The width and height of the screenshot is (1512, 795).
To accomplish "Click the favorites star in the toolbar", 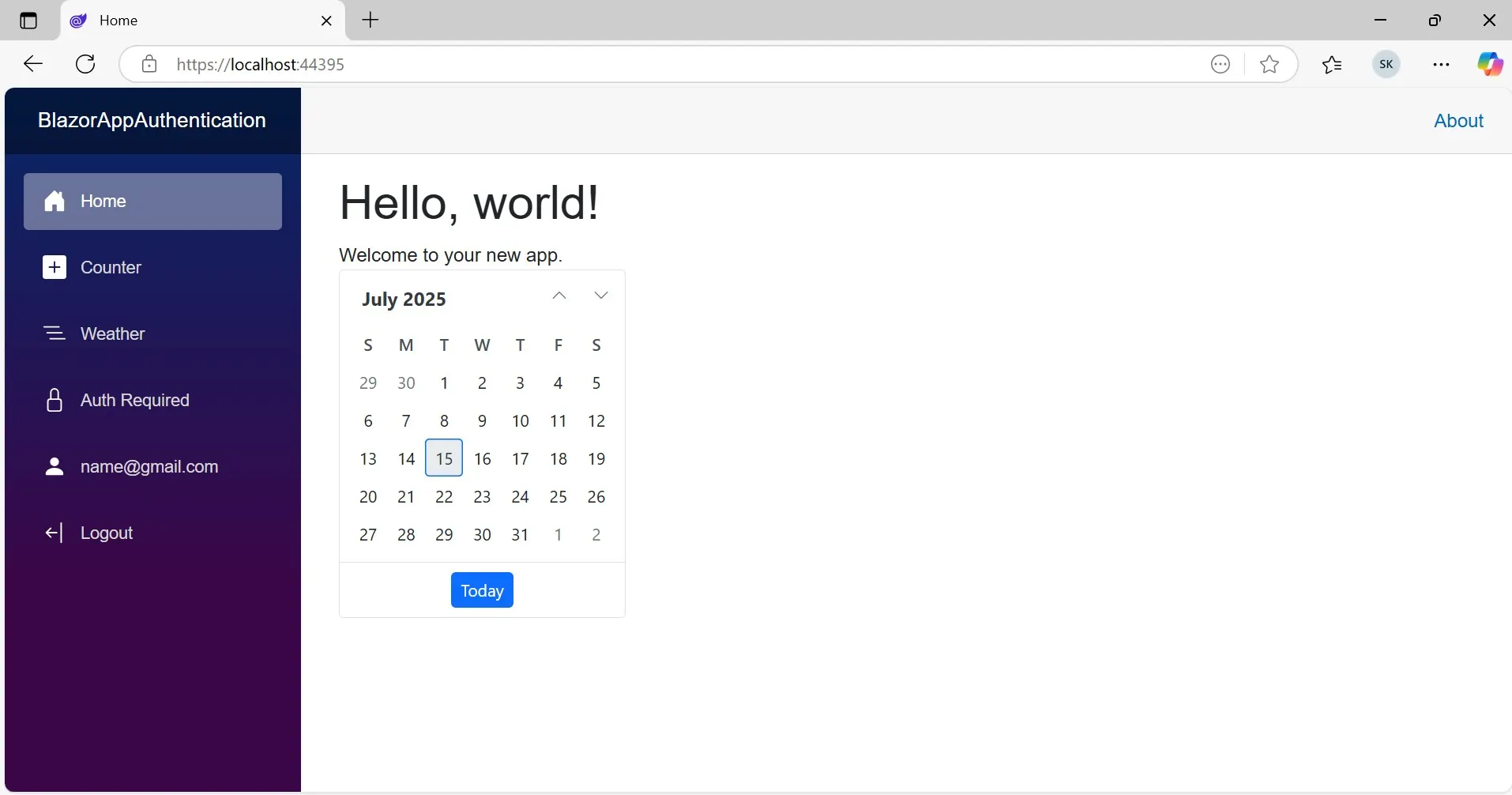I will 1332,64.
